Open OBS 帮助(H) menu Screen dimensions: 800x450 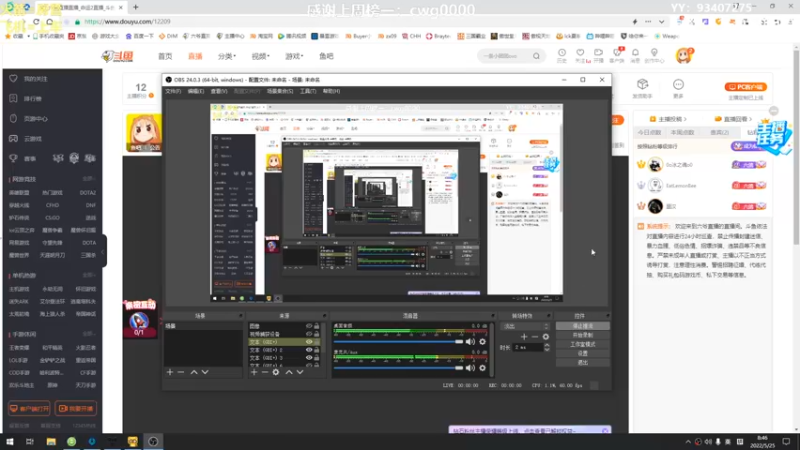[x=331, y=91]
